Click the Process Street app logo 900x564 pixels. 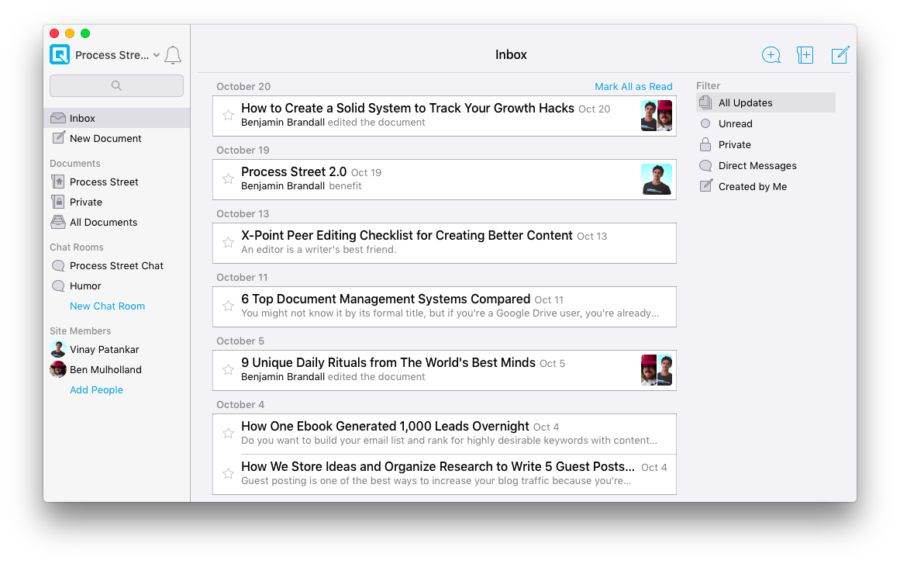[x=60, y=55]
